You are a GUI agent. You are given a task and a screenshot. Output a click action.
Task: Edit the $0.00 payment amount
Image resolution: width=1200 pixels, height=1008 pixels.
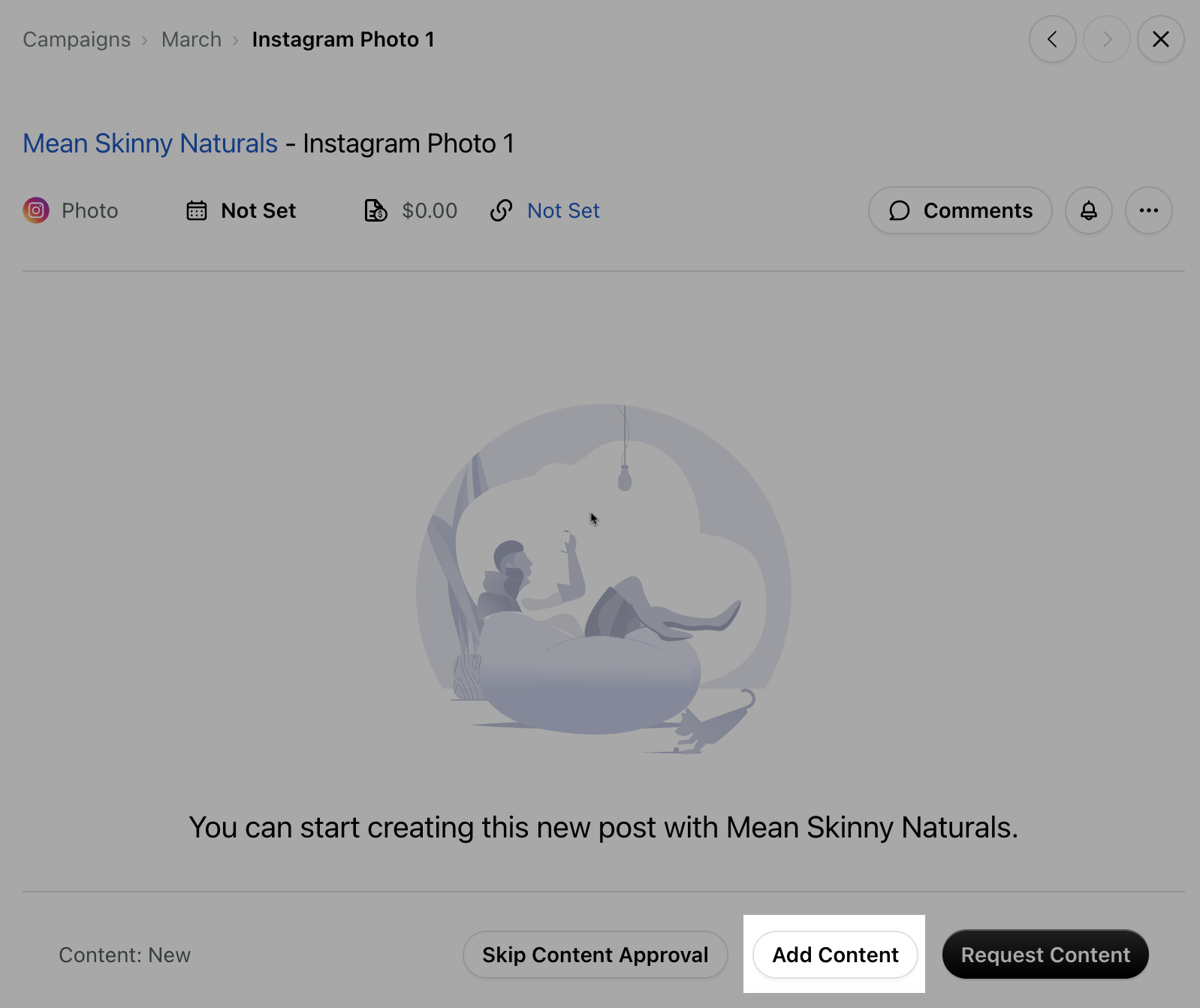pos(430,210)
